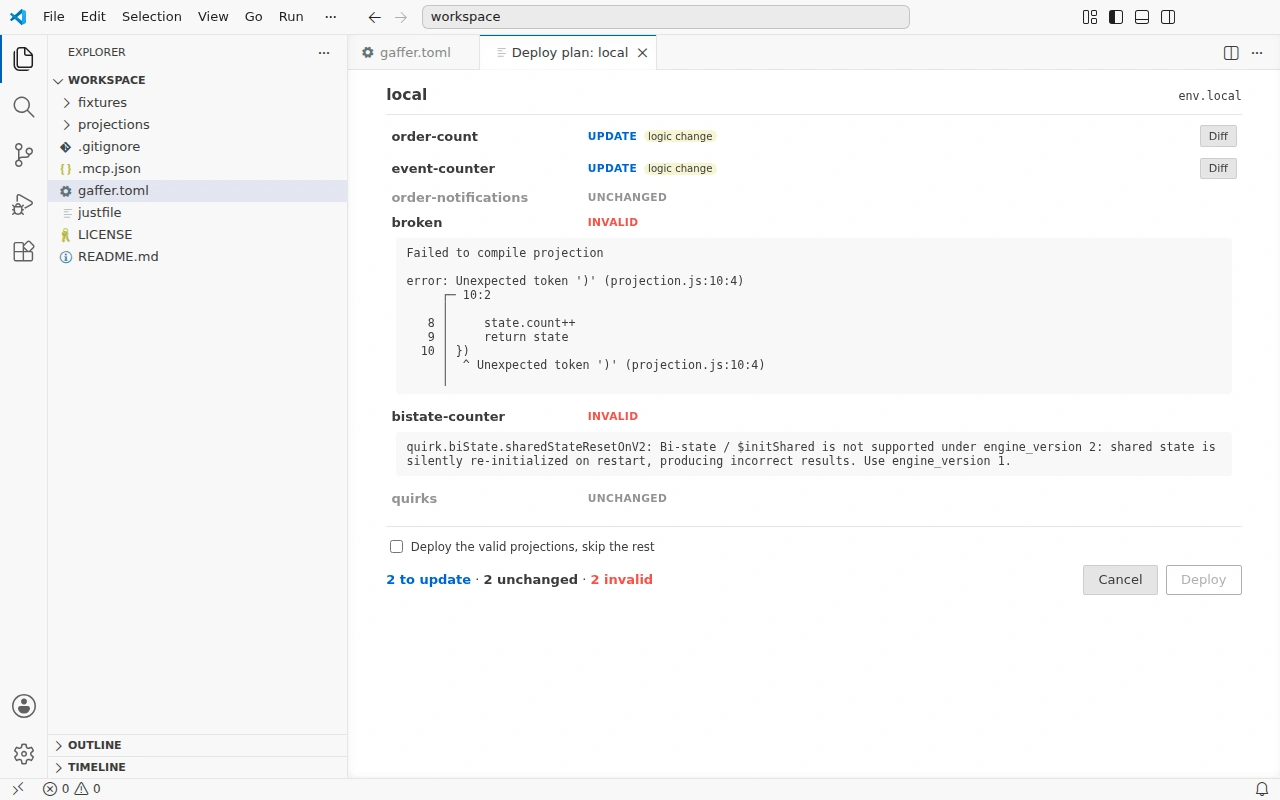
Task: Open Explorer Views and More Actions ellipsis
Action: point(323,52)
